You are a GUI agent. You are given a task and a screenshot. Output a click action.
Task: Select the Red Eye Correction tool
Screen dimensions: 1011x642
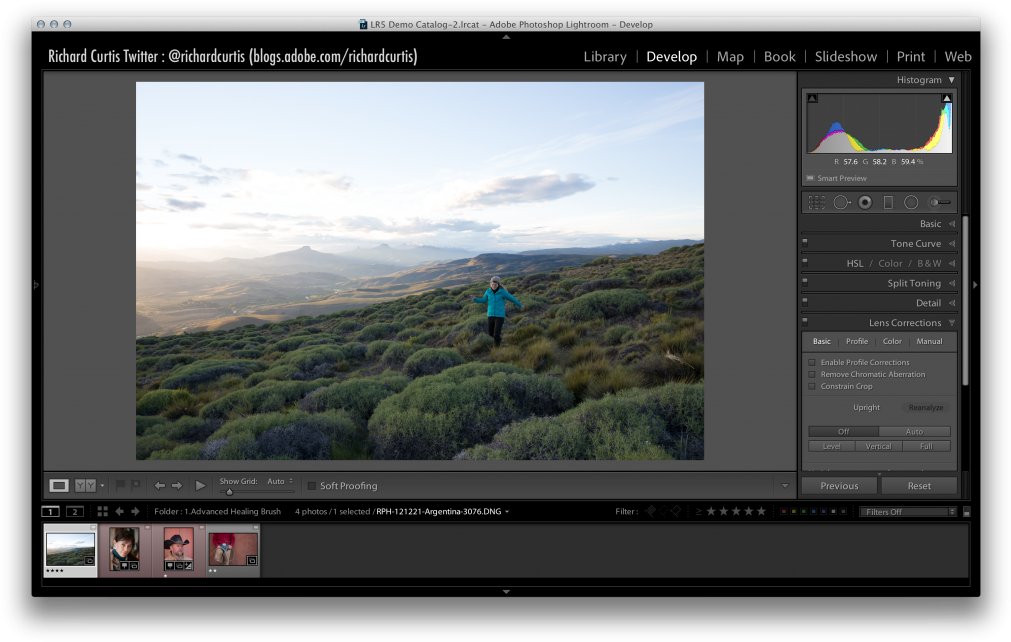point(864,202)
